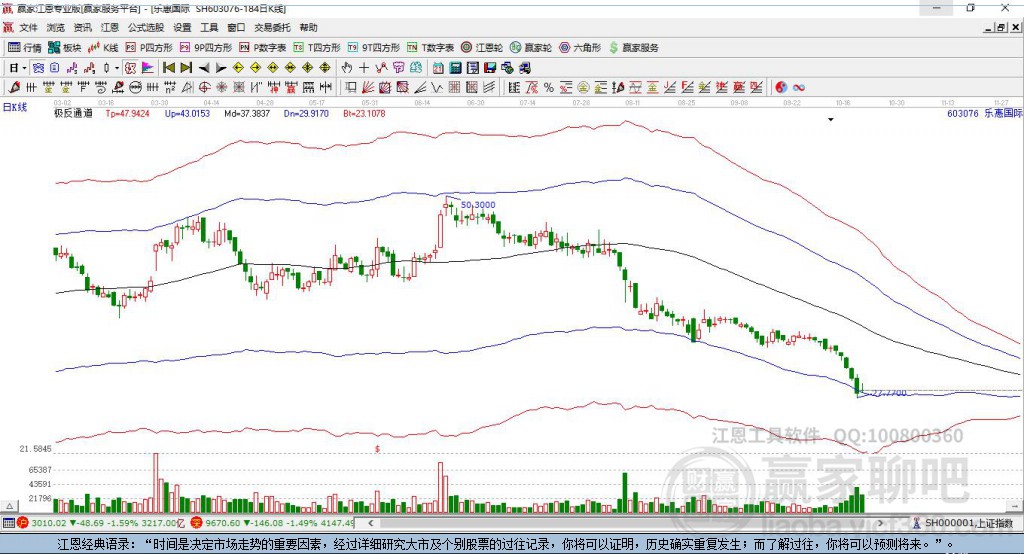Click the percent sign tool icon

[x=549, y=87]
